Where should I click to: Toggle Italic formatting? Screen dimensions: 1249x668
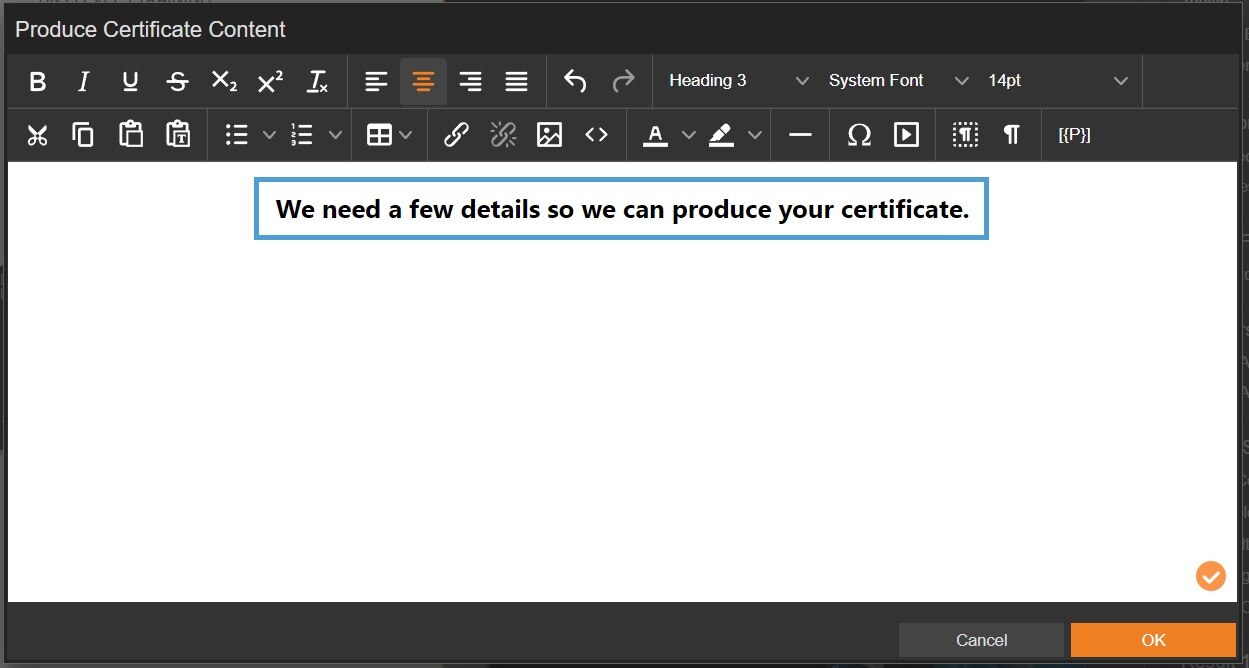84,82
